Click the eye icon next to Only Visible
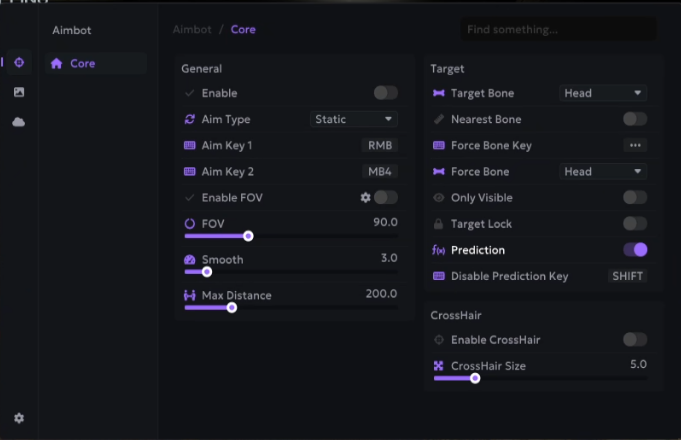The width and height of the screenshot is (681, 440). (438, 198)
